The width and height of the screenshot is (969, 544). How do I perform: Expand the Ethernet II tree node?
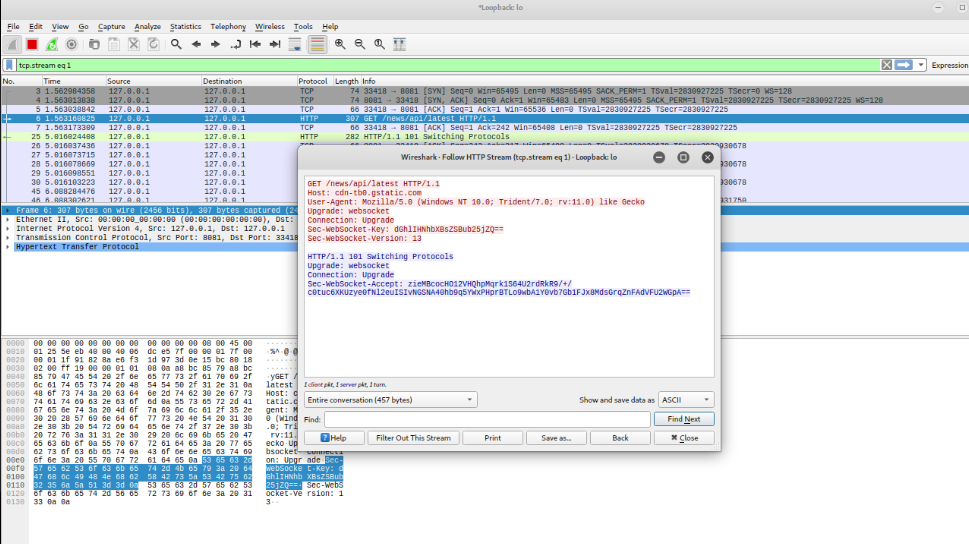pyautogui.click(x=8, y=219)
